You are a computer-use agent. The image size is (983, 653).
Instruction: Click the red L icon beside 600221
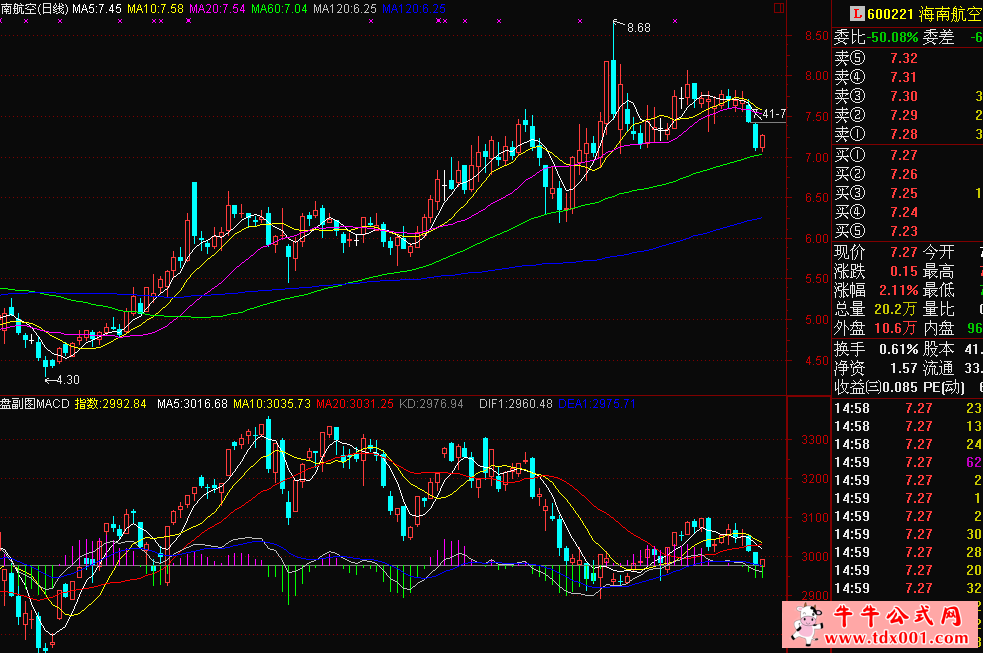point(857,13)
